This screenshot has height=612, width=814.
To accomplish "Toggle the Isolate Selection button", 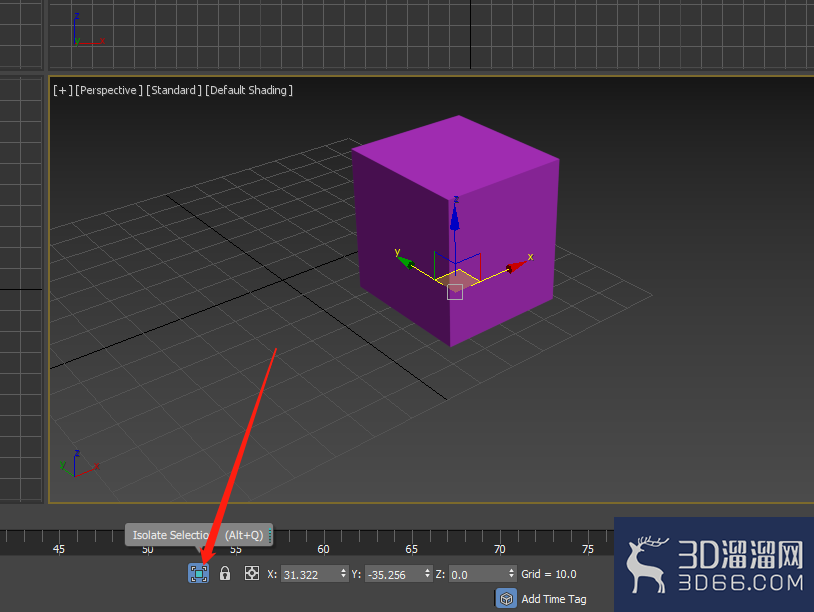I will (198, 573).
